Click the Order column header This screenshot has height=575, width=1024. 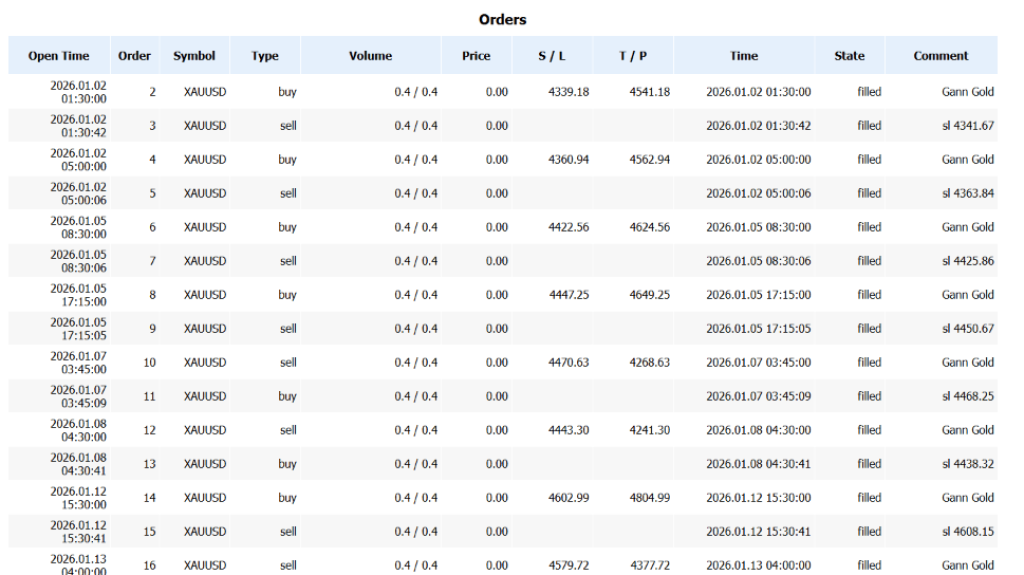click(x=135, y=56)
